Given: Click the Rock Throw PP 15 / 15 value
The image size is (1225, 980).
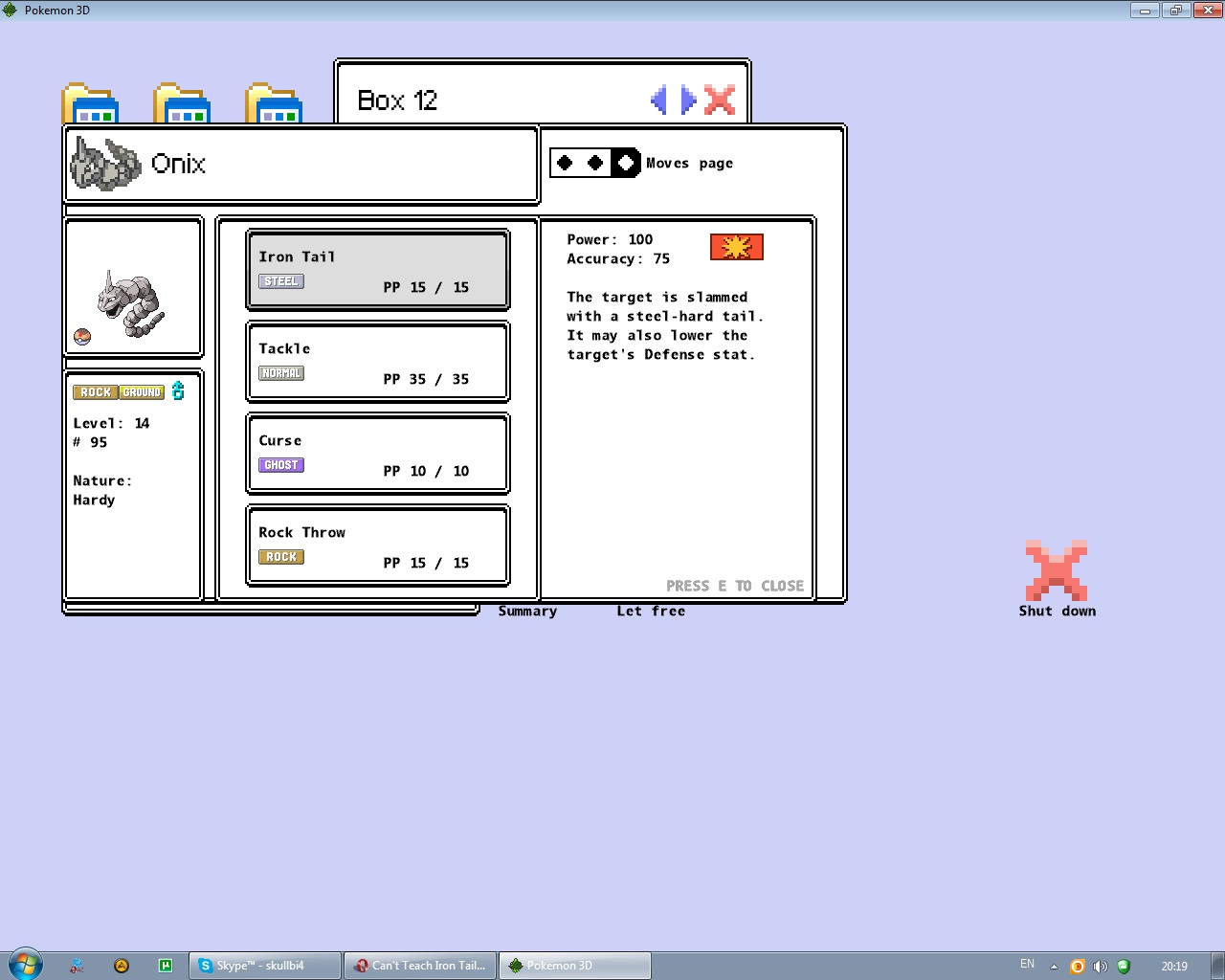Looking at the screenshot, I should pyautogui.click(x=426, y=563).
